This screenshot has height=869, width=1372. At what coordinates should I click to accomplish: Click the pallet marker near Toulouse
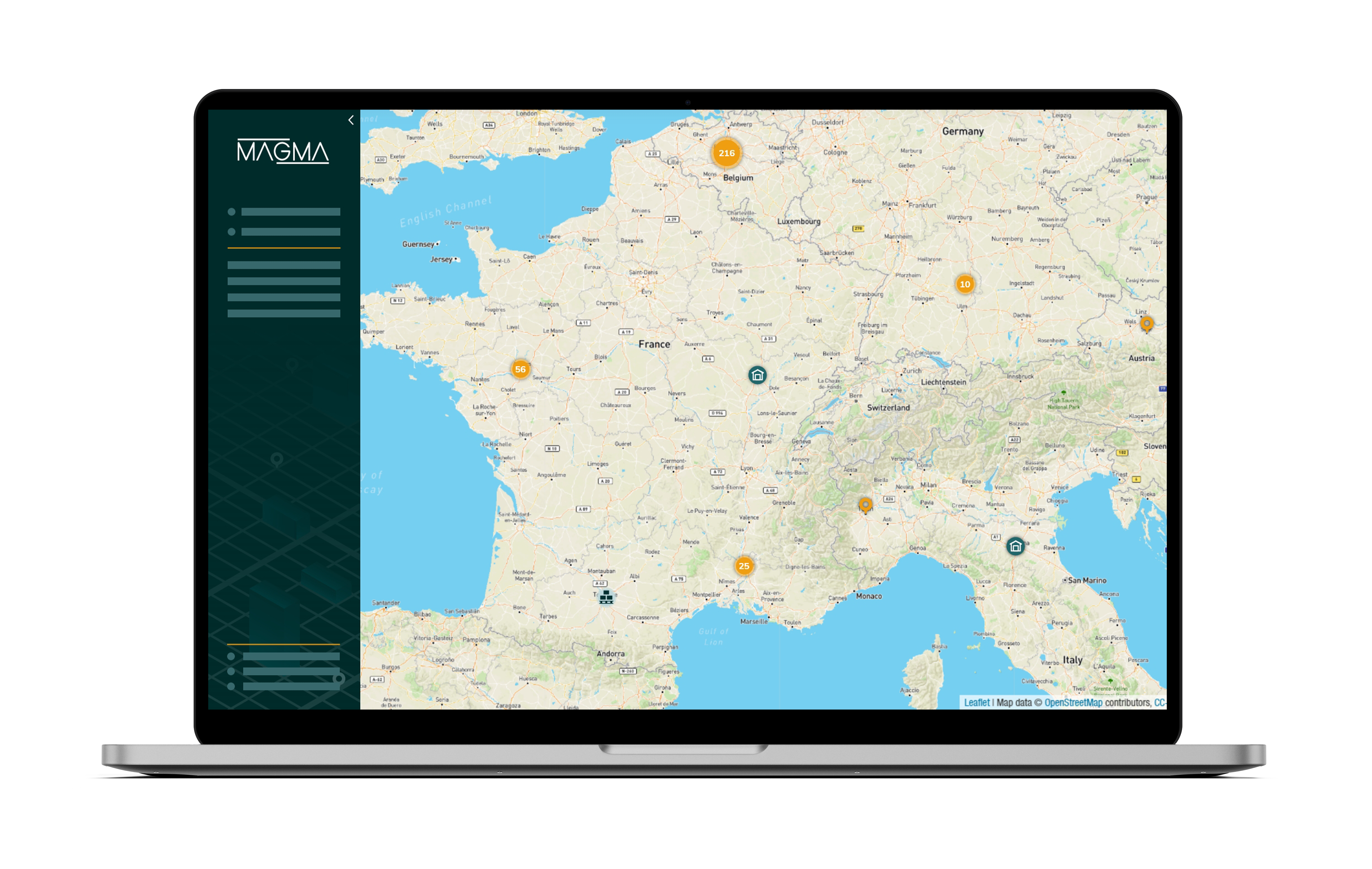click(606, 597)
